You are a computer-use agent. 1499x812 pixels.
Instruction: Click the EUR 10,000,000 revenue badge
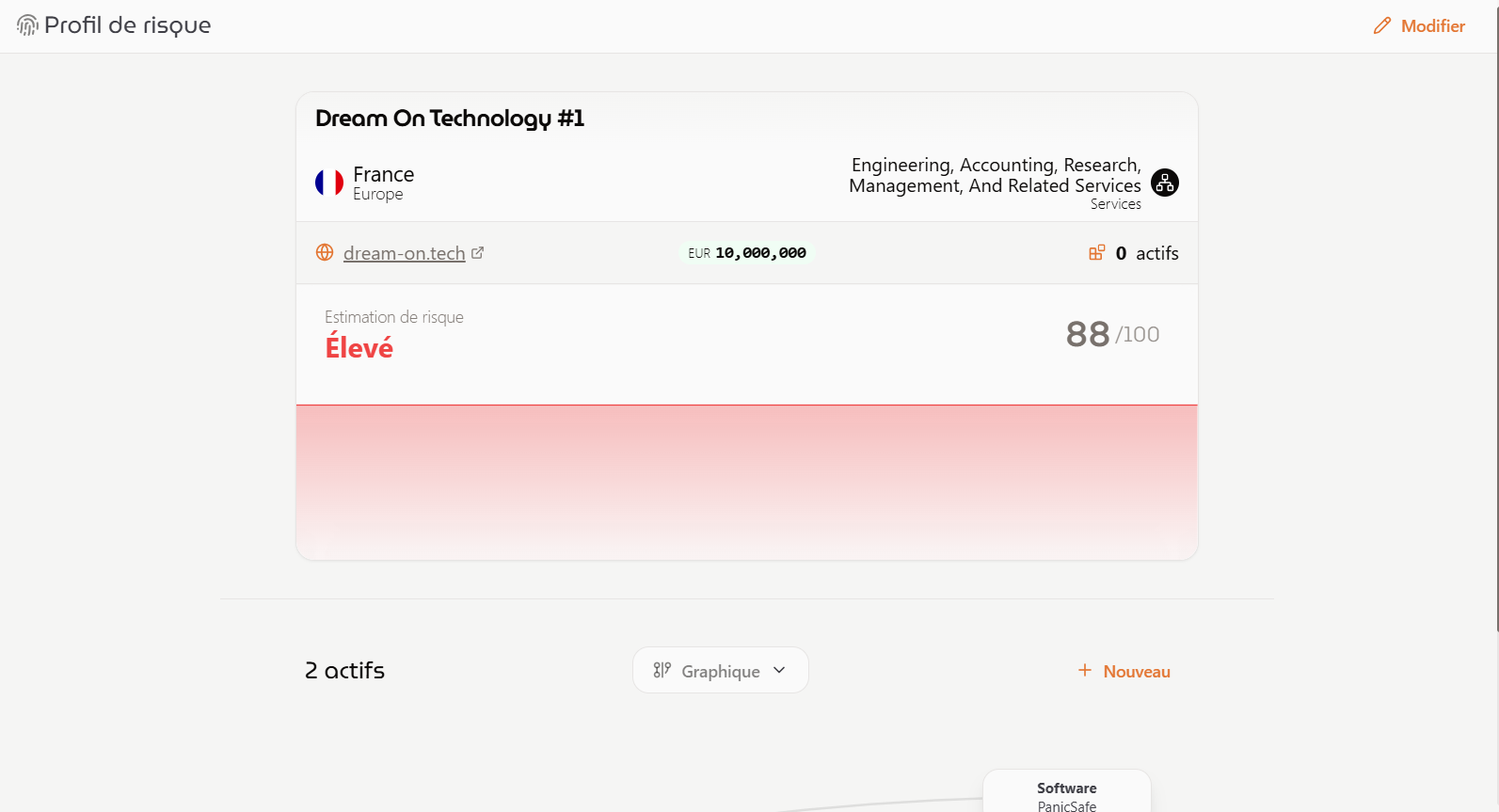click(x=747, y=253)
